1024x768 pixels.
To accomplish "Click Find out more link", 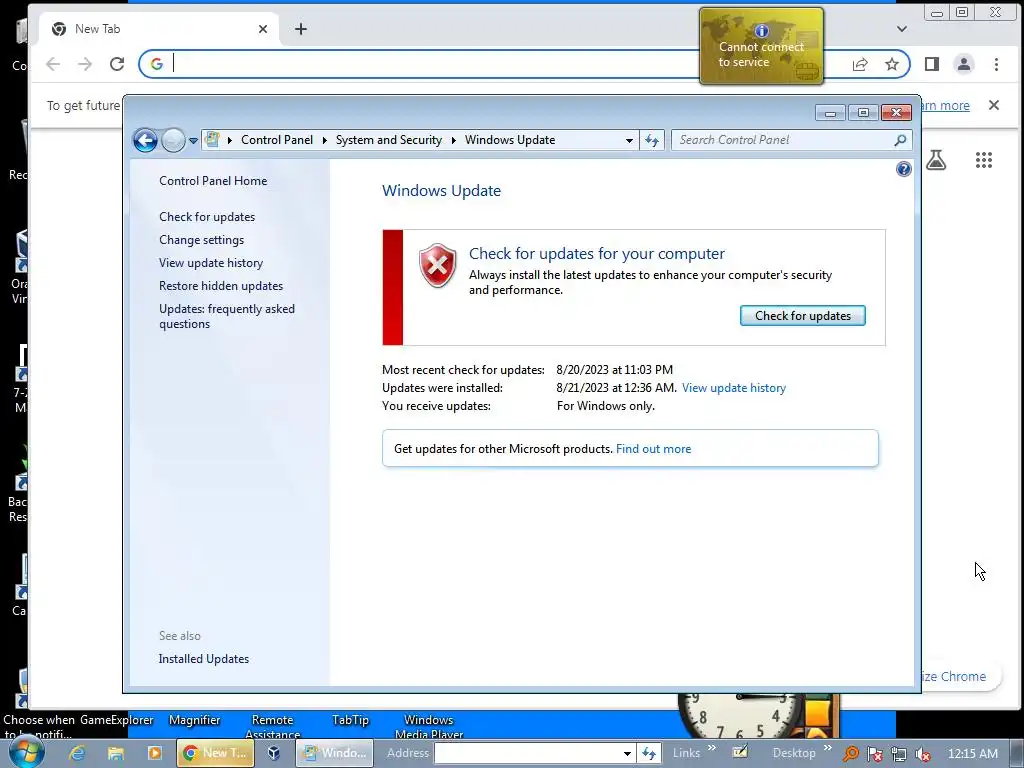I will coord(653,449).
